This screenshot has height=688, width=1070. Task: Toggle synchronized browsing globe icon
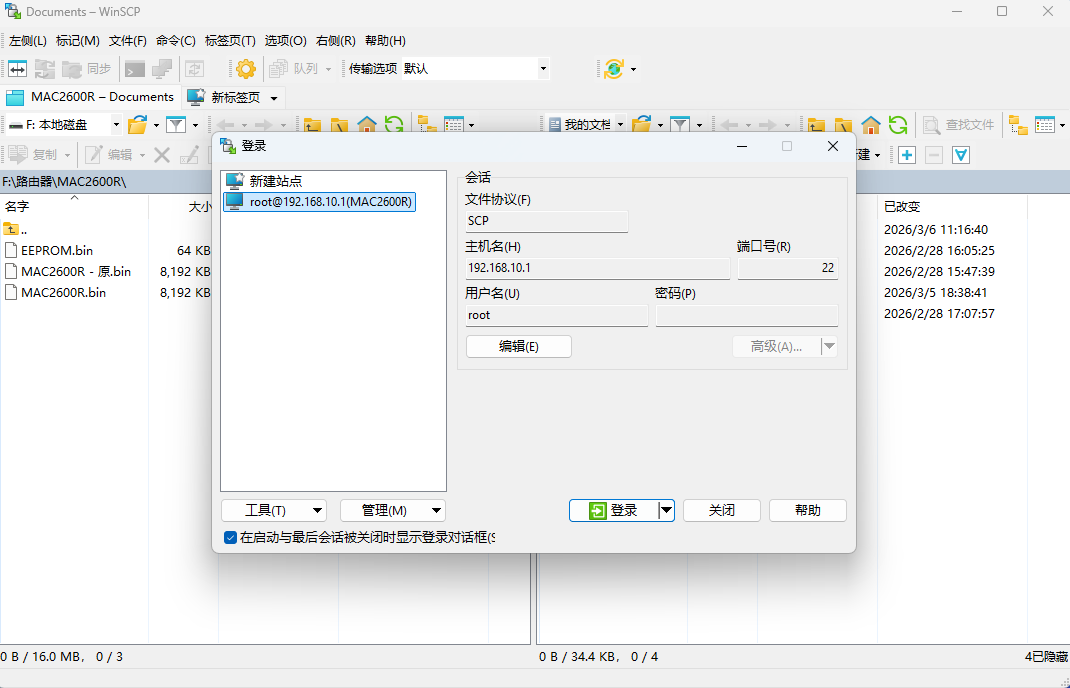[613, 68]
